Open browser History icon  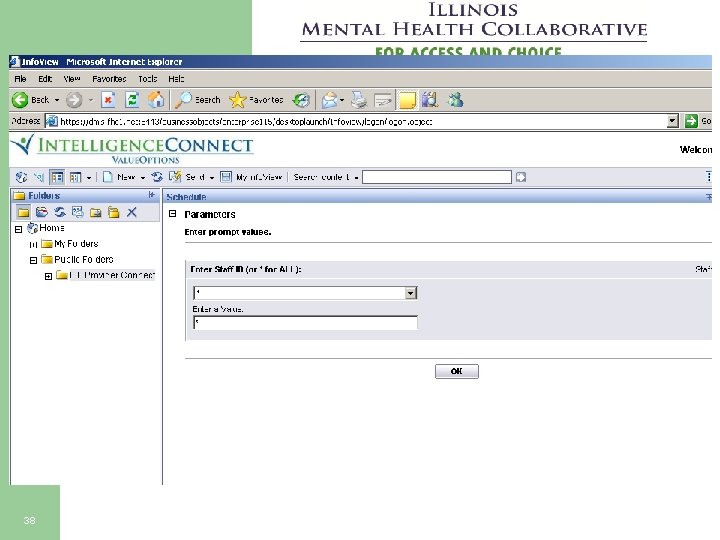coord(302,100)
